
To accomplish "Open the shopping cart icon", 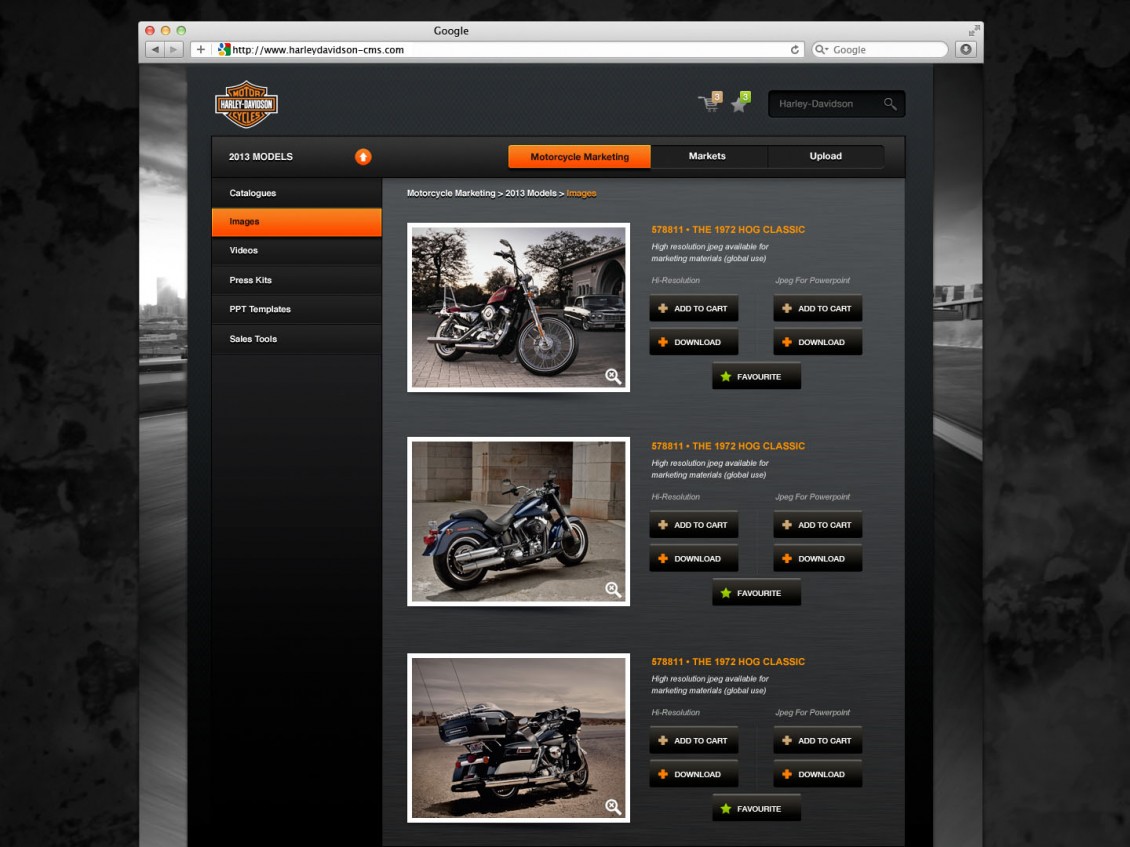I will (709, 103).
